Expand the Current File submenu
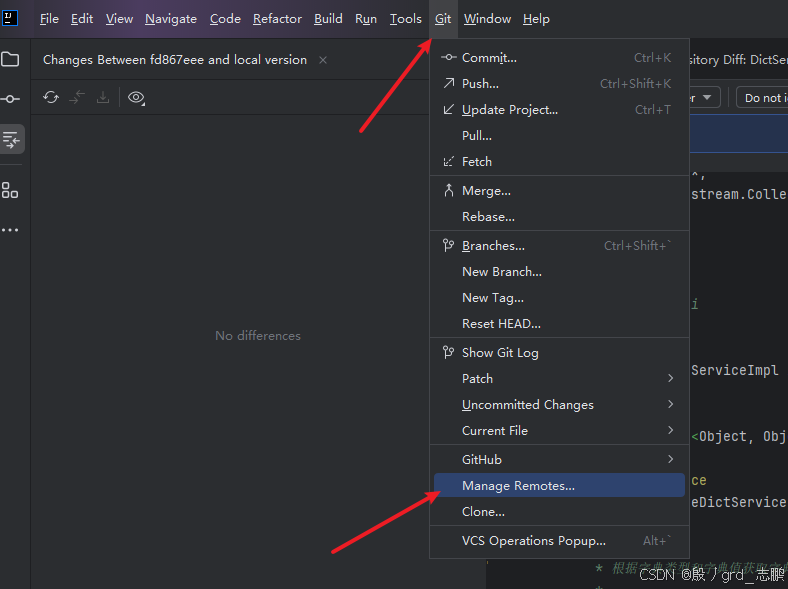 [x=559, y=431]
